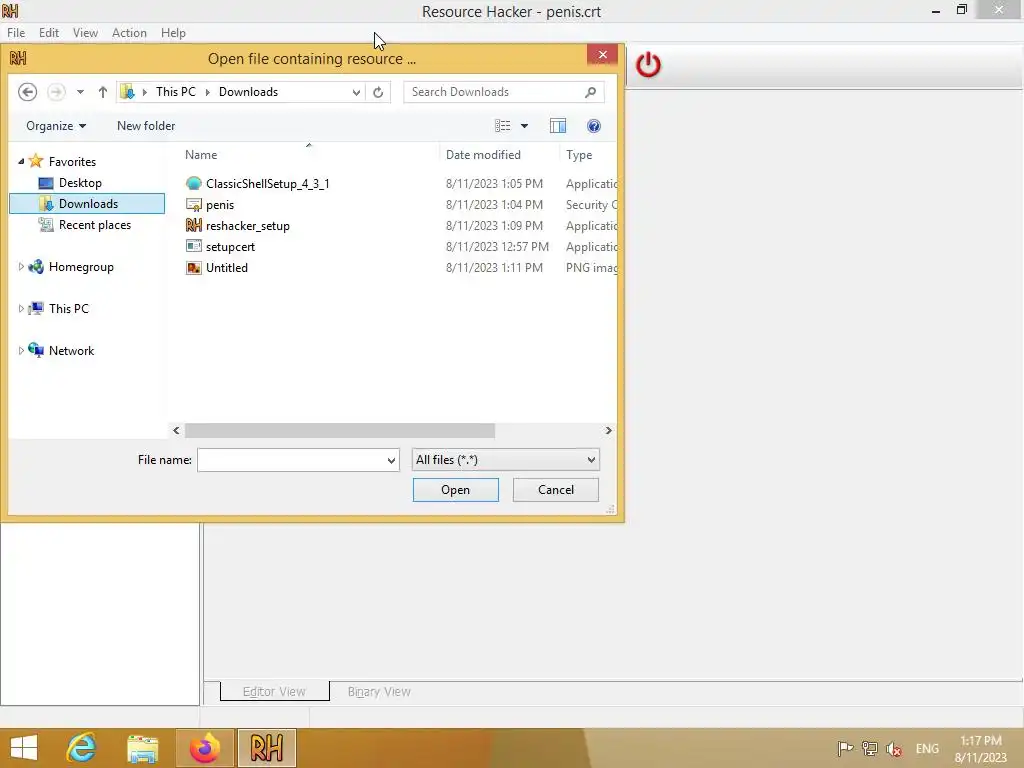This screenshot has height=768, width=1024.
Task: Open network icon in system tray
Action: coord(870,748)
